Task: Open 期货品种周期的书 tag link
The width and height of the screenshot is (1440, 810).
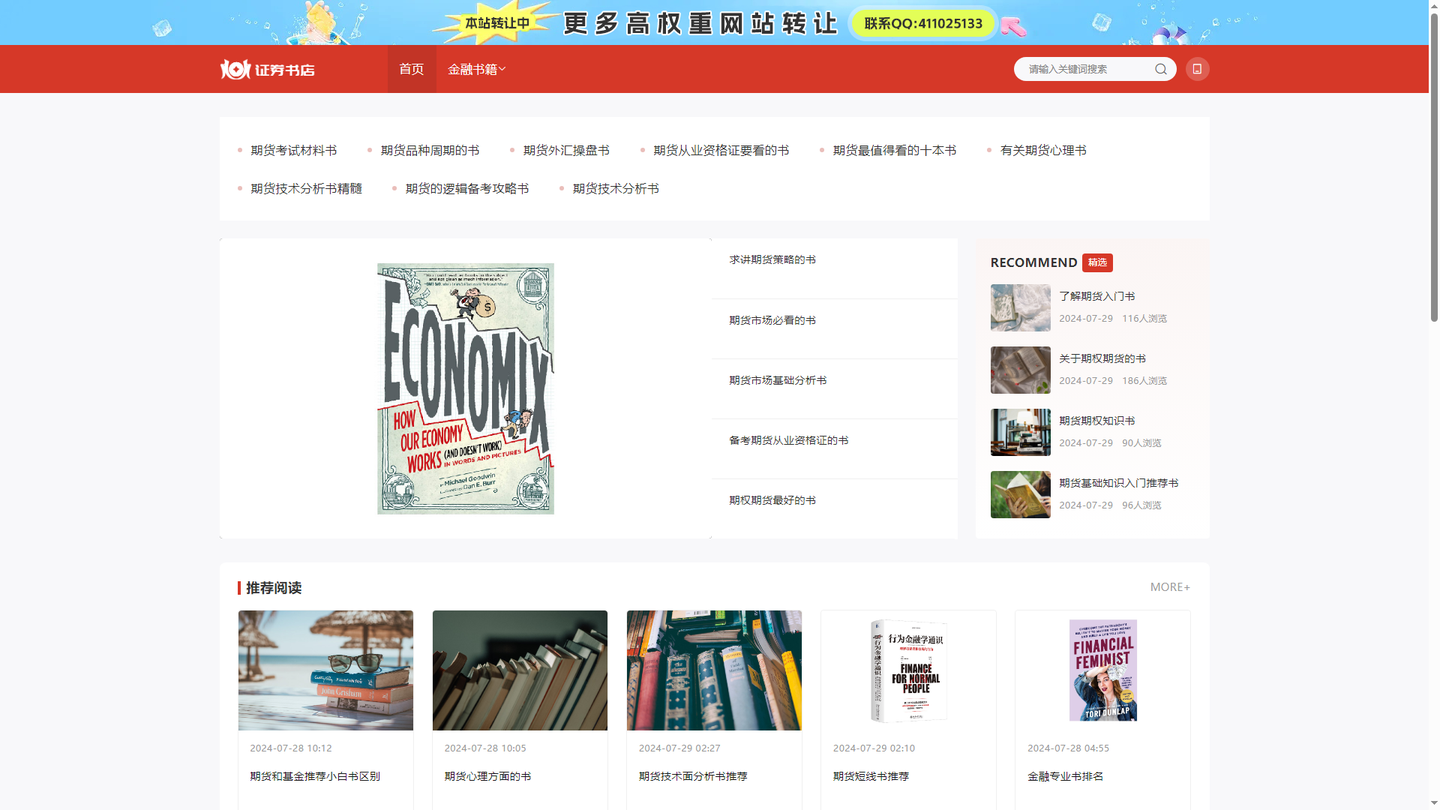Action: 430,150
